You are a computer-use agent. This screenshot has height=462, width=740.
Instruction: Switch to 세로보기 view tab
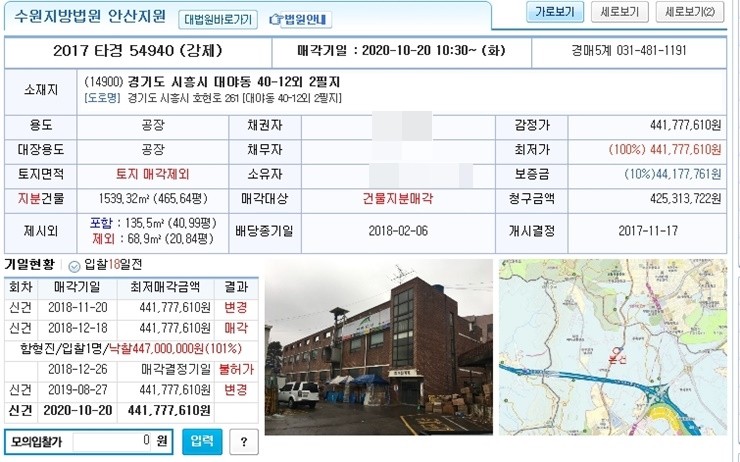click(x=620, y=12)
